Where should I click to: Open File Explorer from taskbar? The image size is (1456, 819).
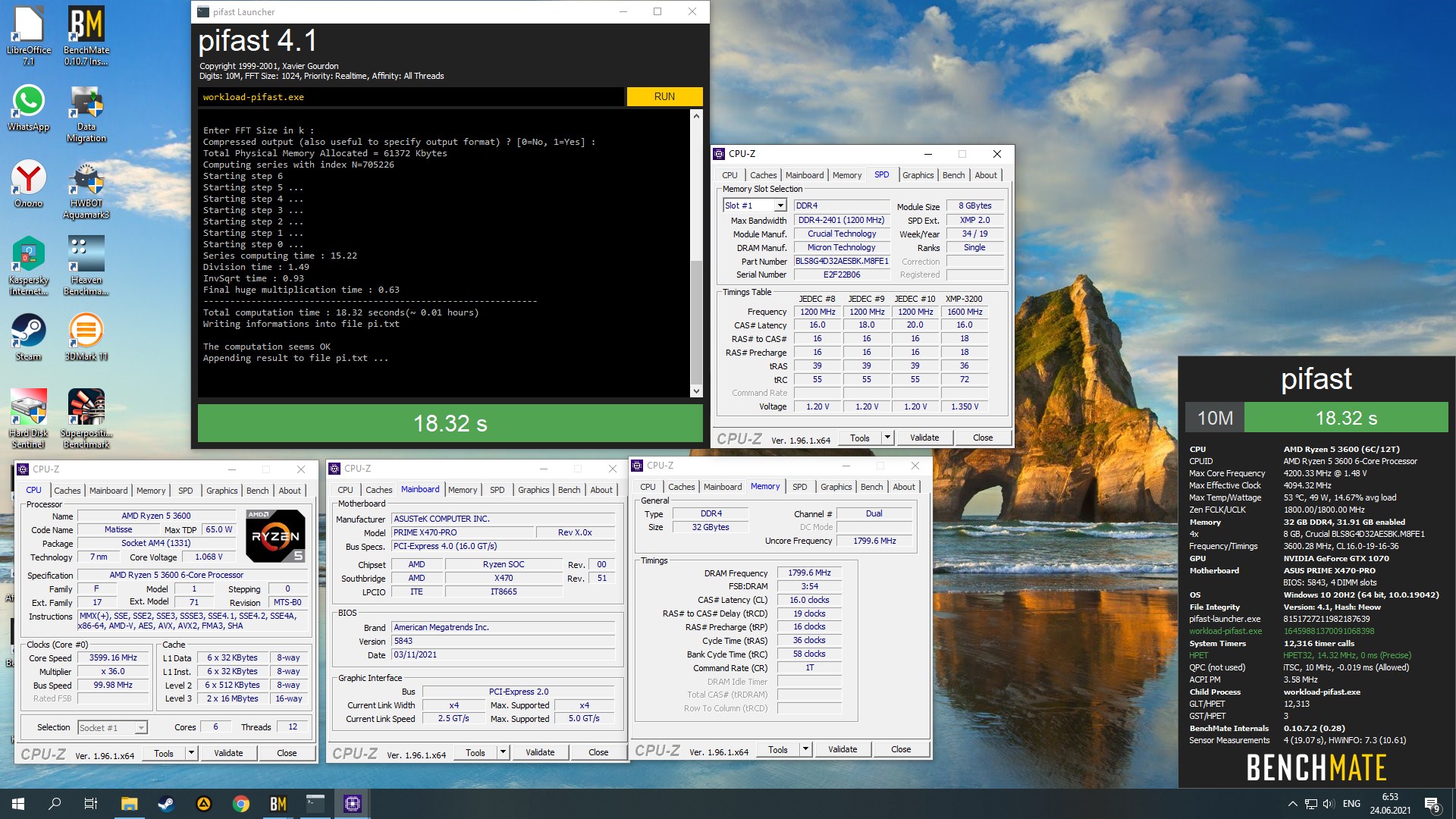click(x=129, y=804)
